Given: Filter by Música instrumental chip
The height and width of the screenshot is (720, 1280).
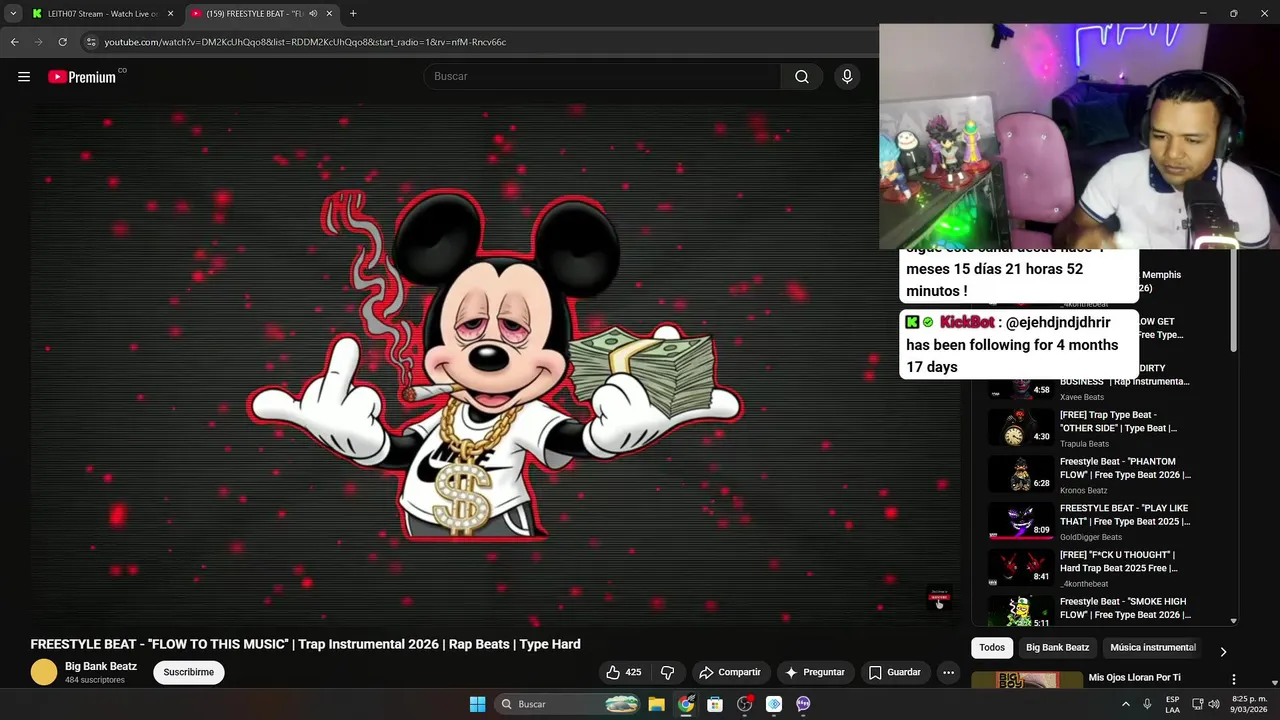Looking at the screenshot, I should tap(1153, 648).
